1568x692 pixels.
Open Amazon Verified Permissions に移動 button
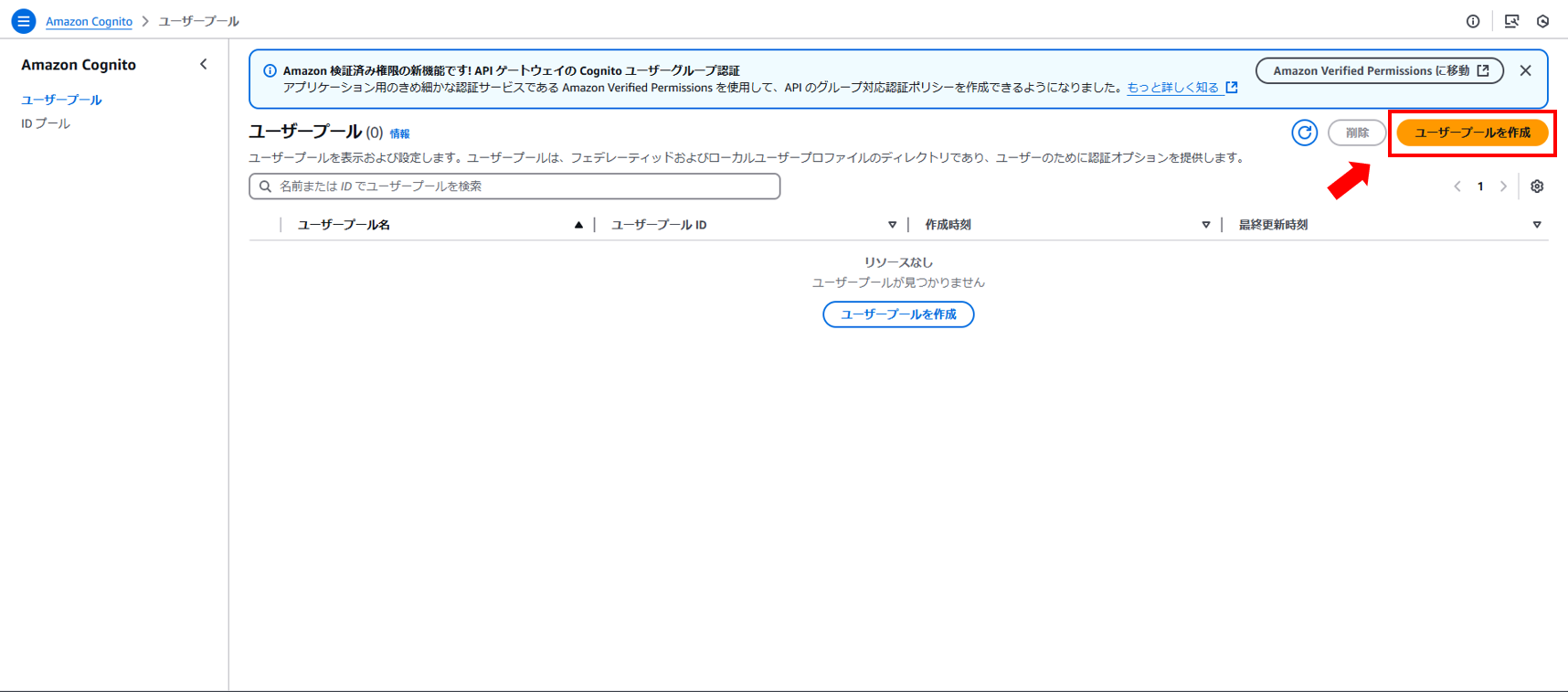click(x=1380, y=70)
